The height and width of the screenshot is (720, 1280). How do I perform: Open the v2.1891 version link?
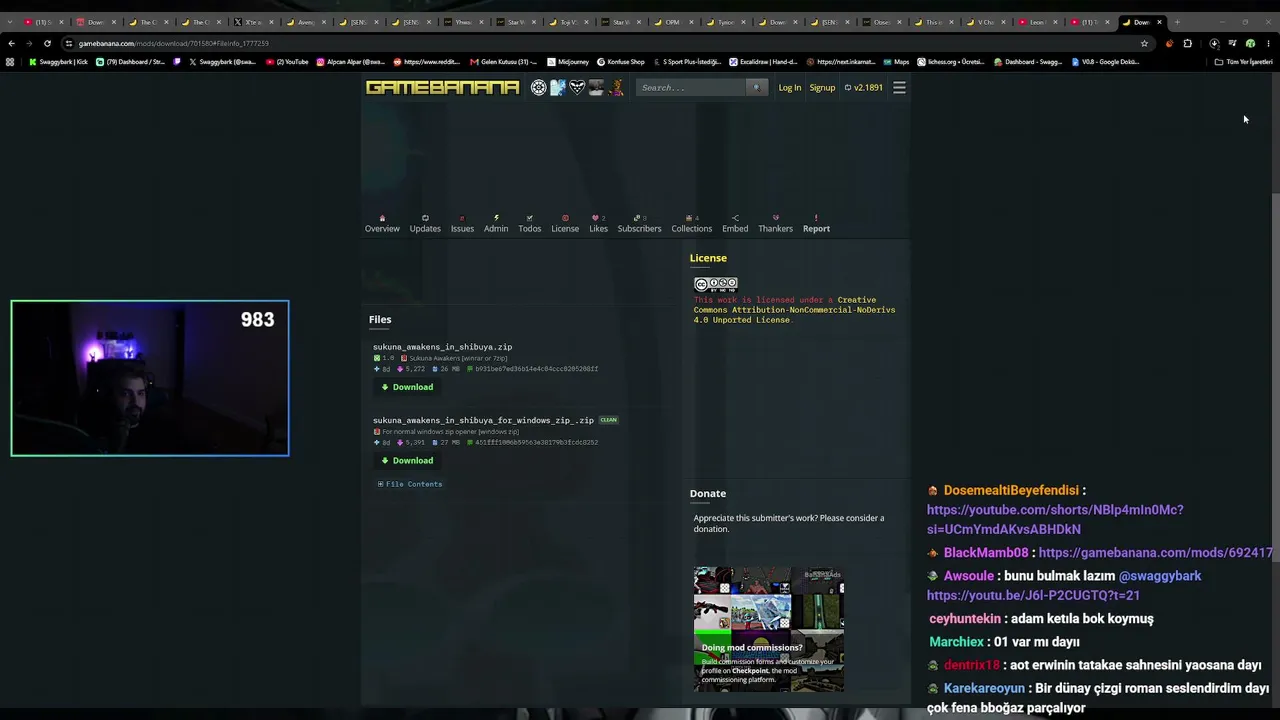(x=864, y=88)
